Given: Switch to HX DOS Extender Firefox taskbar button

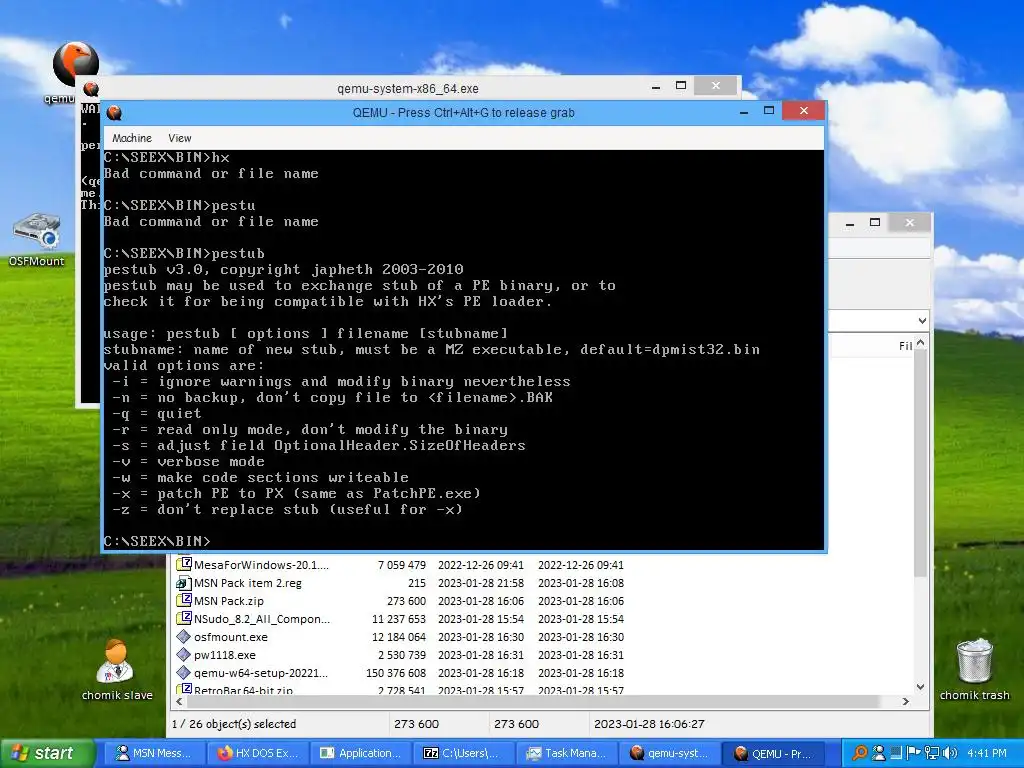Looking at the screenshot, I should pos(257,753).
